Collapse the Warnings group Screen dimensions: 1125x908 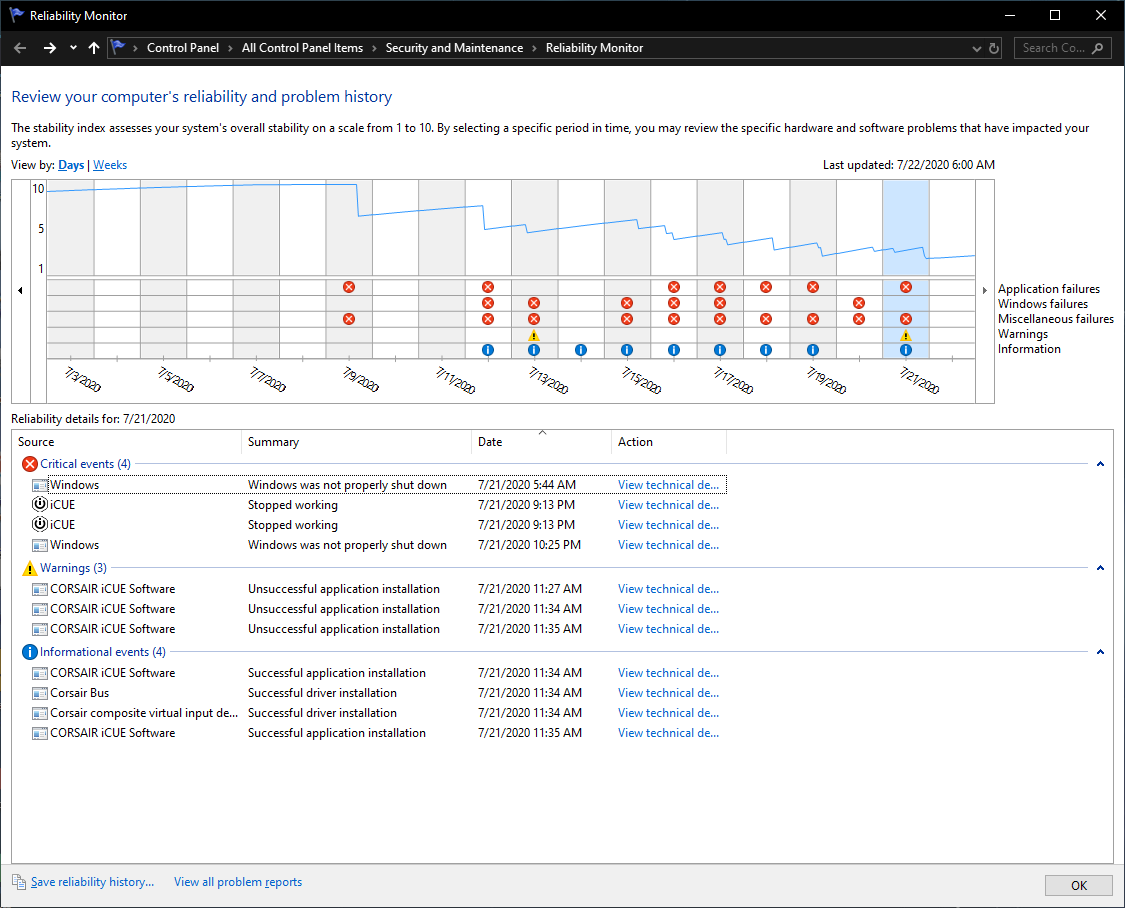(1100, 568)
